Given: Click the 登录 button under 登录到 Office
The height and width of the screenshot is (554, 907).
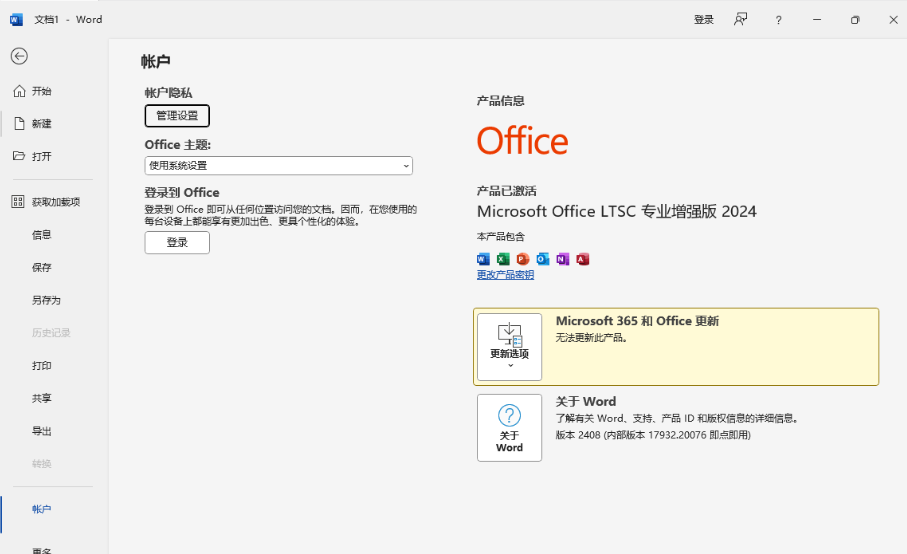Looking at the screenshot, I should (x=177, y=242).
